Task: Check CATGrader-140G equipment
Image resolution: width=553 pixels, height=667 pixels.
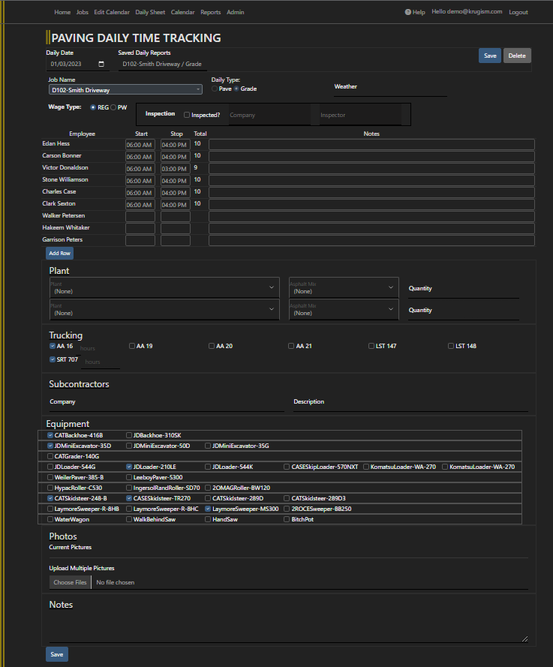Action: point(50,456)
